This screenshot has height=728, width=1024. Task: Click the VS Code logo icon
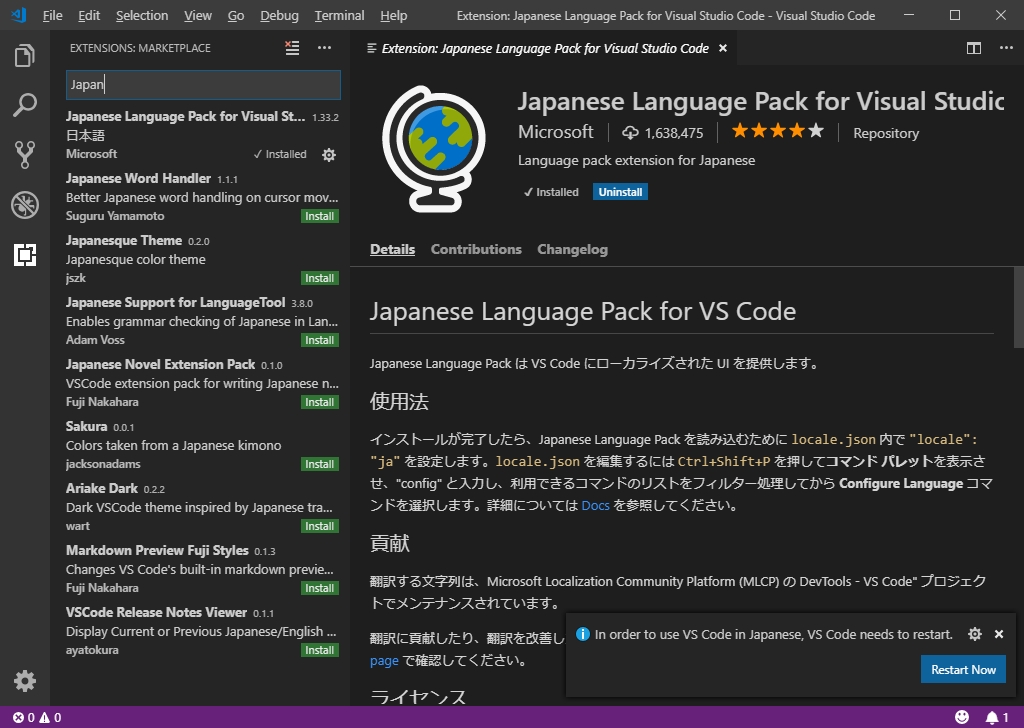coord(18,15)
